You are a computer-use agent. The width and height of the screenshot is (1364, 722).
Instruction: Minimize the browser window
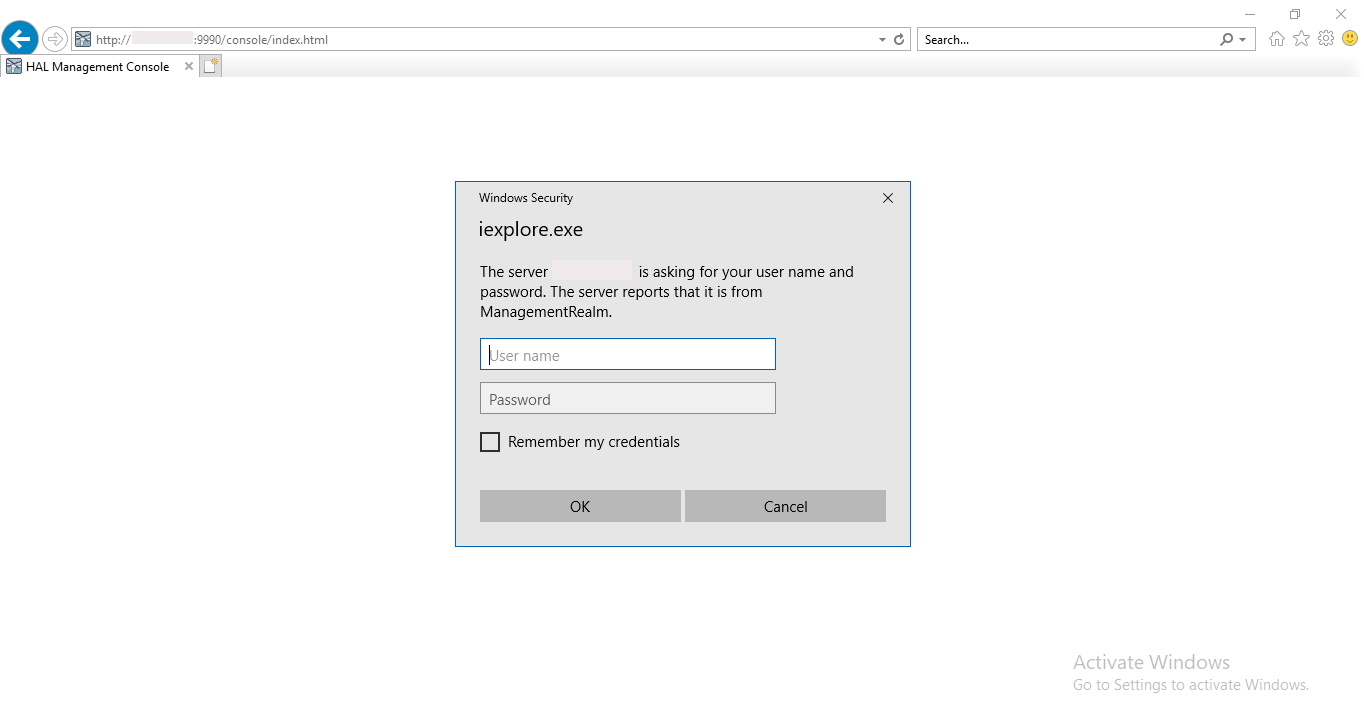[1250, 14]
